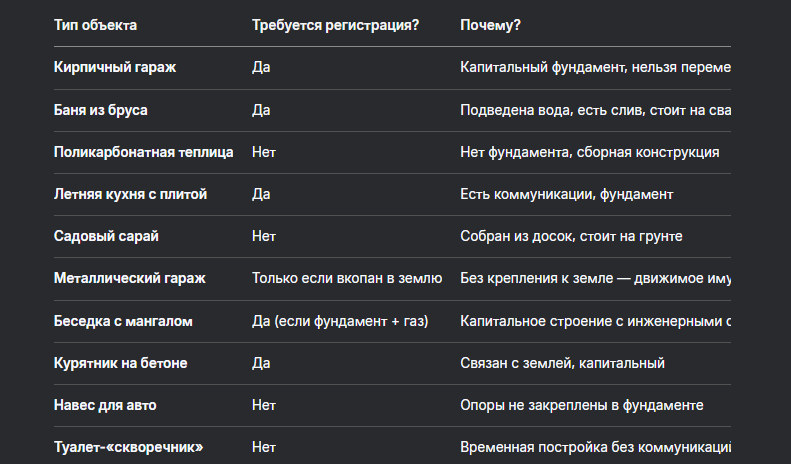Viewport: 791px width, 464px height.
Task: Select the 'Кирпичный гараж' row label
Action: click(115, 68)
